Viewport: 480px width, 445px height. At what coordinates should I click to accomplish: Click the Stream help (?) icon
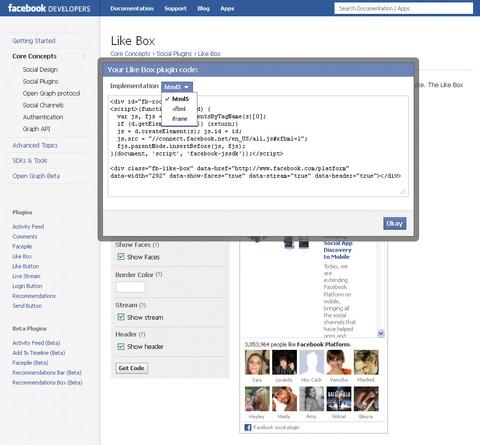click(x=143, y=305)
